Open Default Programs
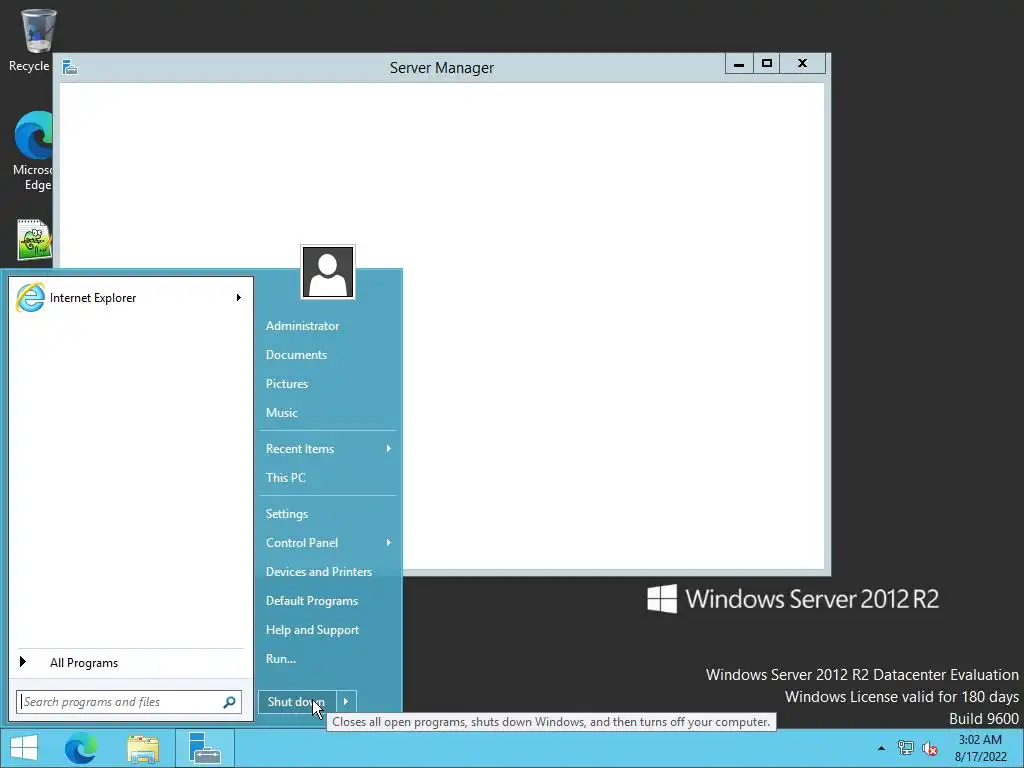 312,601
